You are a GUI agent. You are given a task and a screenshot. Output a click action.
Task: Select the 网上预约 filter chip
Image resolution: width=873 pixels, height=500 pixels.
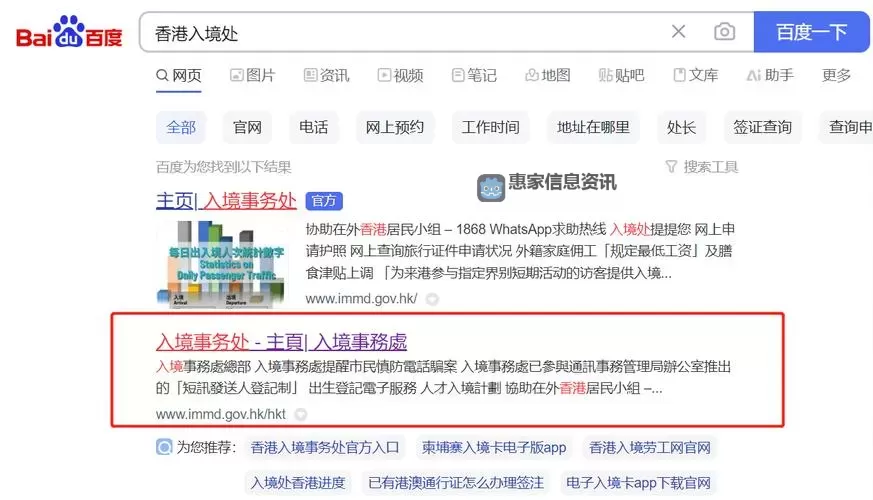[x=395, y=128]
